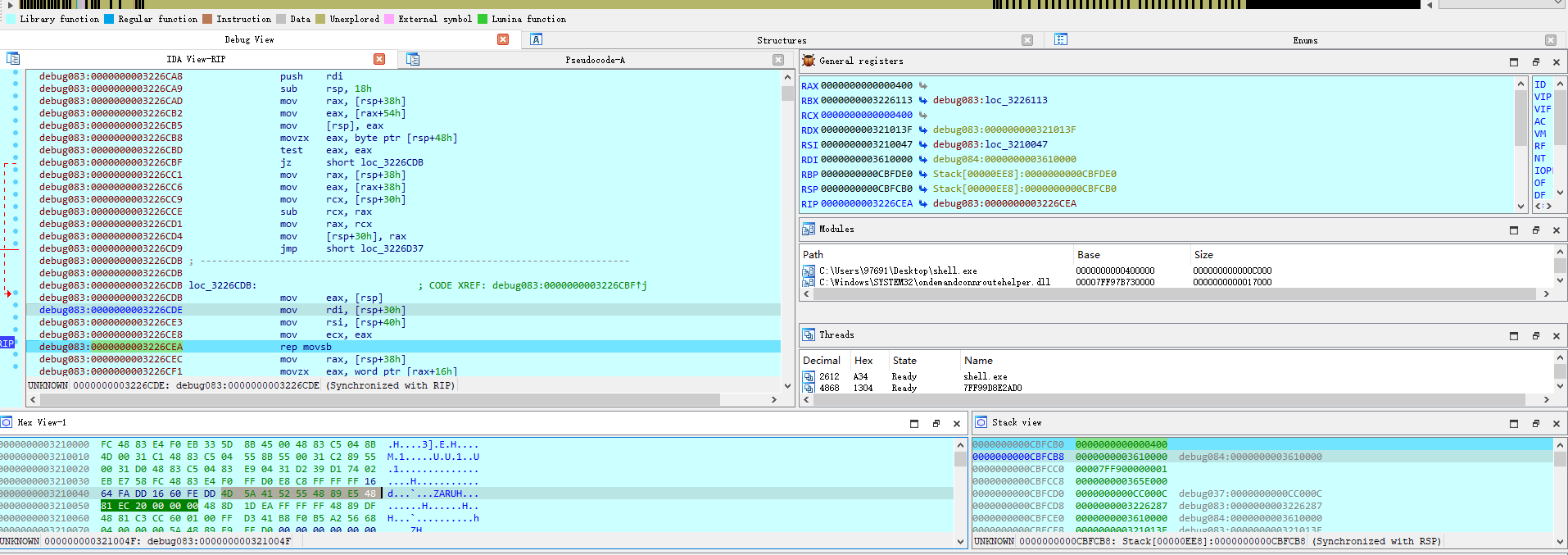This screenshot has width=1568, height=555.
Task: Click the Enums tab icon
Action: point(1061,39)
